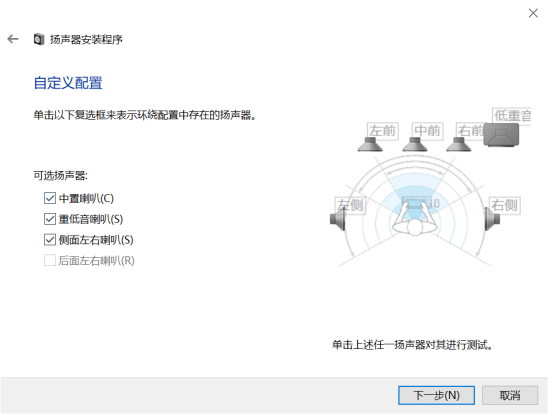Test the side left (左侧) speaker icon
Viewport: 548px width, 414px height.
pos(338,220)
